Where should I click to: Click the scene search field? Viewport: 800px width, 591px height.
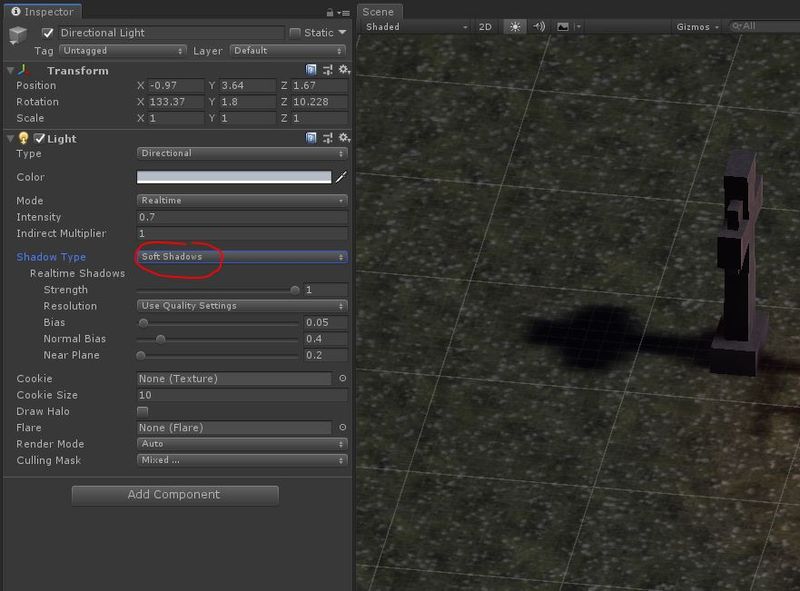763,26
